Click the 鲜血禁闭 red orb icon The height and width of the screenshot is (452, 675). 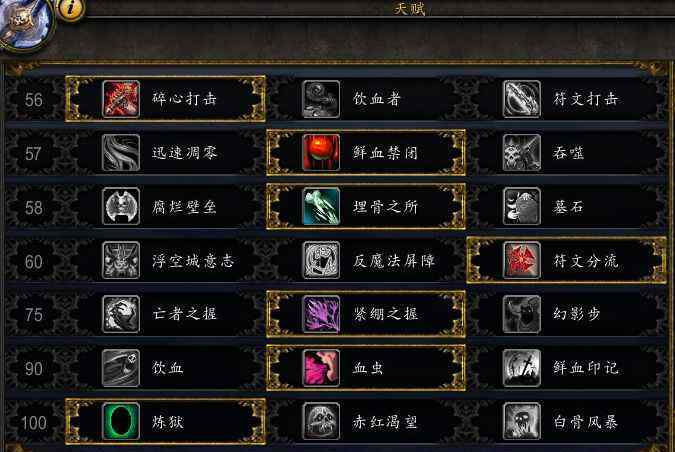[321, 152]
